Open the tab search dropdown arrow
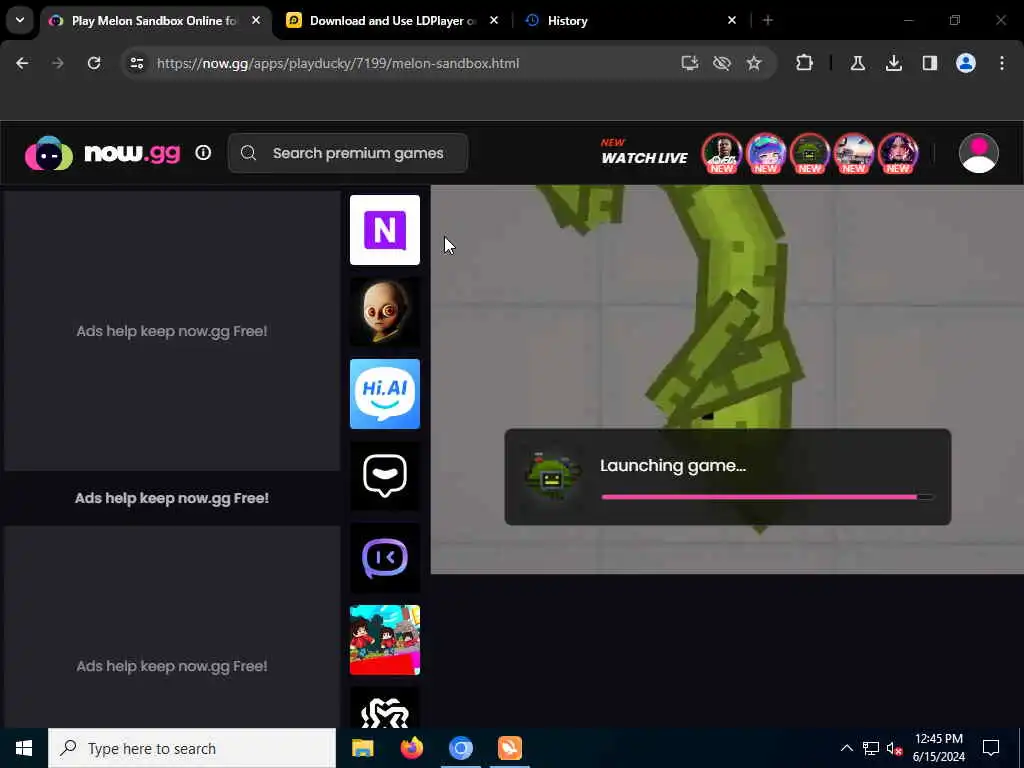Viewport: 1024px width, 768px height. pyautogui.click(x=20, y=20)
